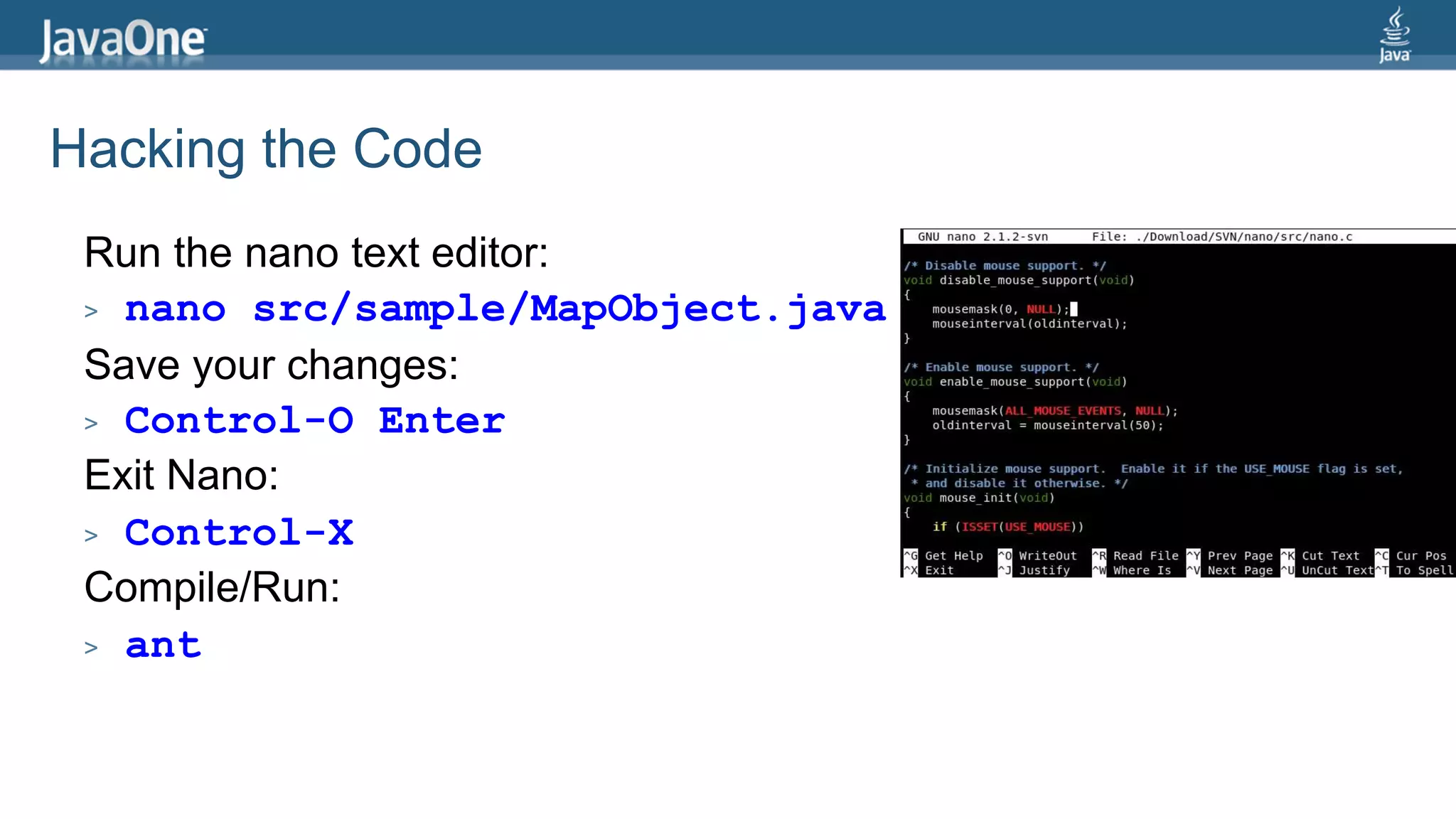
Task: Click the '^J Justify' shortcut
Action: click(x=1034, y=570)
